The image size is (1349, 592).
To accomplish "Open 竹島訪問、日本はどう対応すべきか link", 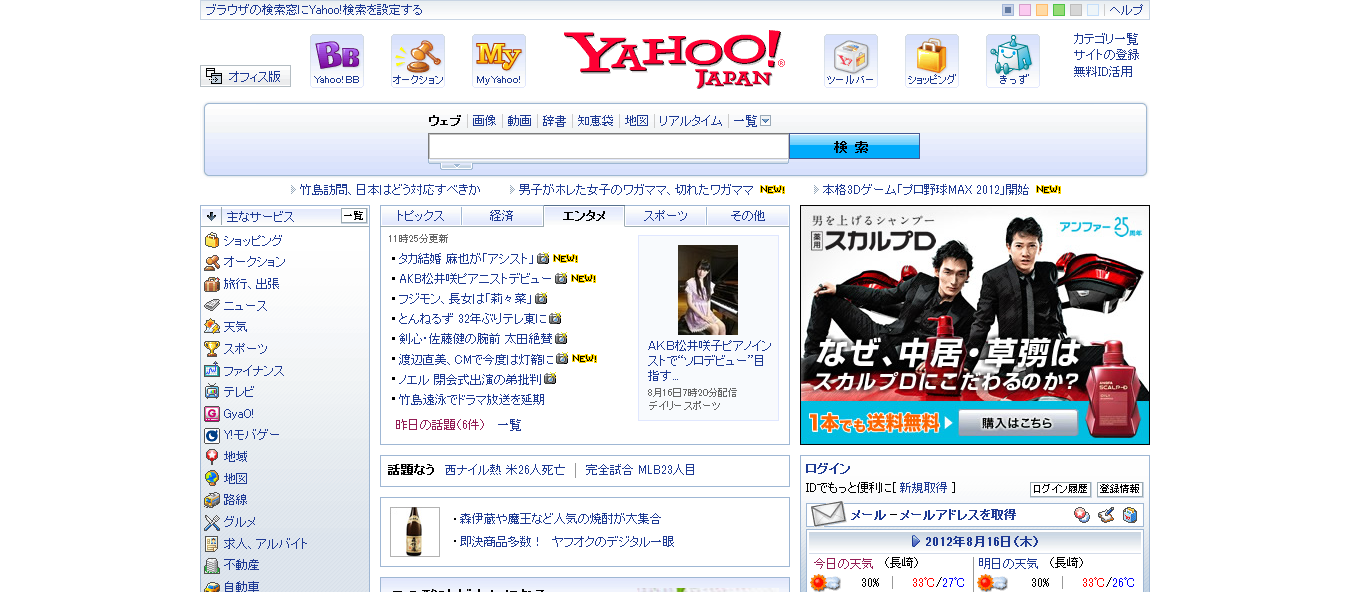I will [390, 189].
